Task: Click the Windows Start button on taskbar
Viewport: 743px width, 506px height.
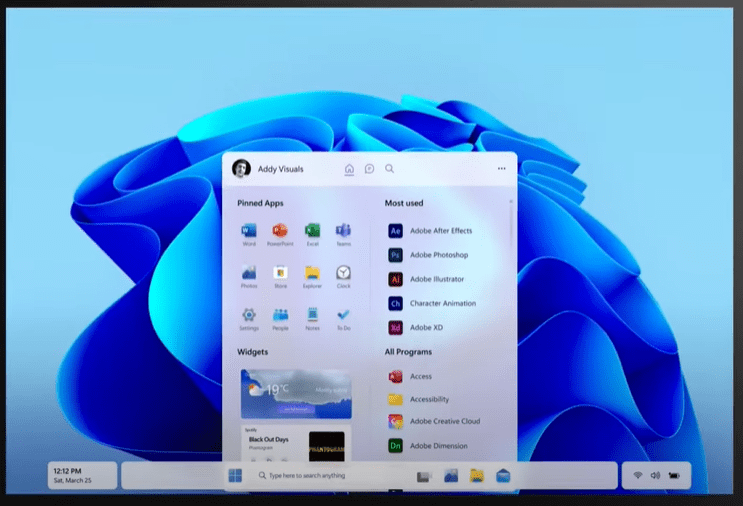Action: coord(235,475)
